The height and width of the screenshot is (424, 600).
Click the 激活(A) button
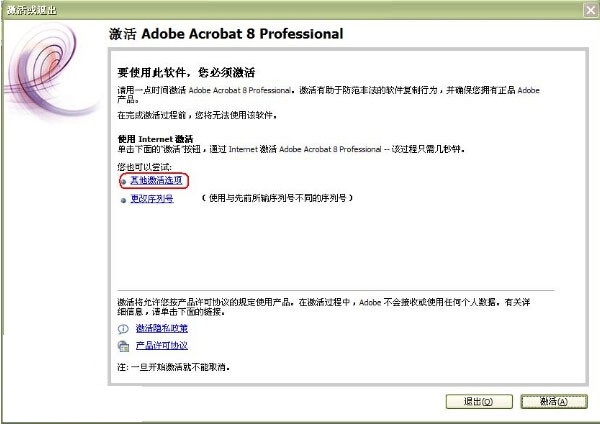tap(554, 401)
